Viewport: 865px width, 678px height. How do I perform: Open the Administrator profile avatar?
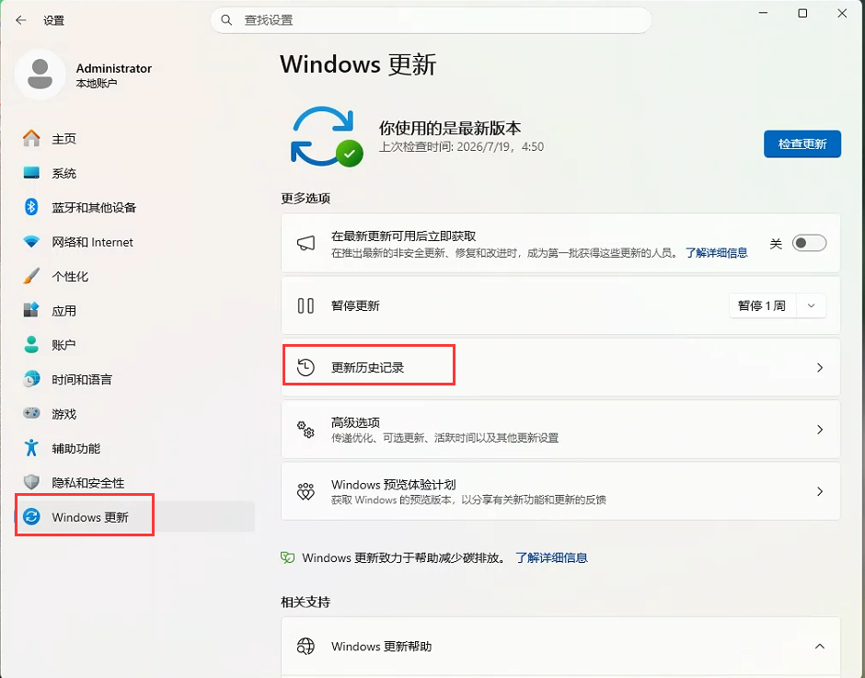[x=40, y=74]
